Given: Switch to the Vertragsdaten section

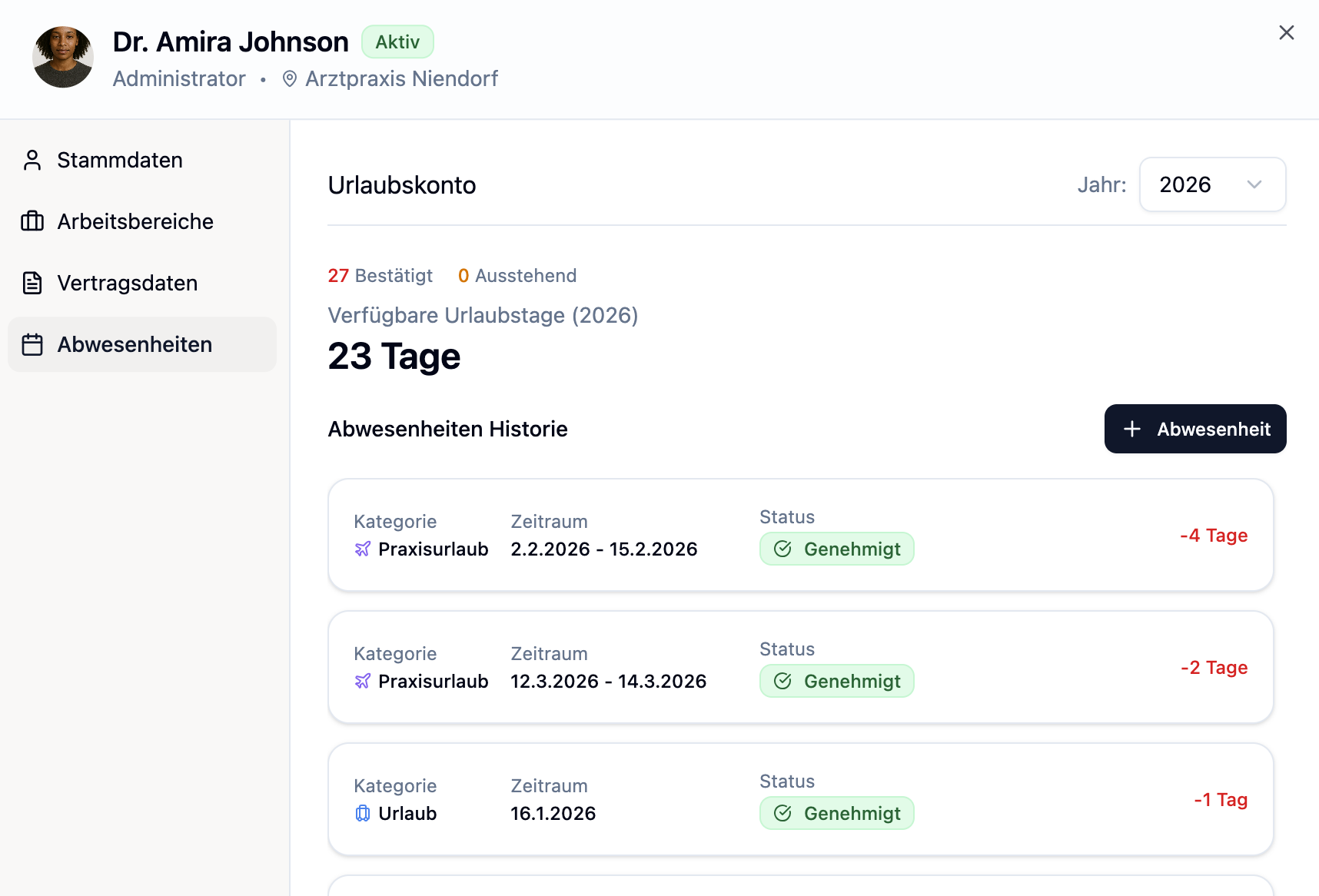Looking at the screenshot, I should pyautogui.click(x=128, y=283).
